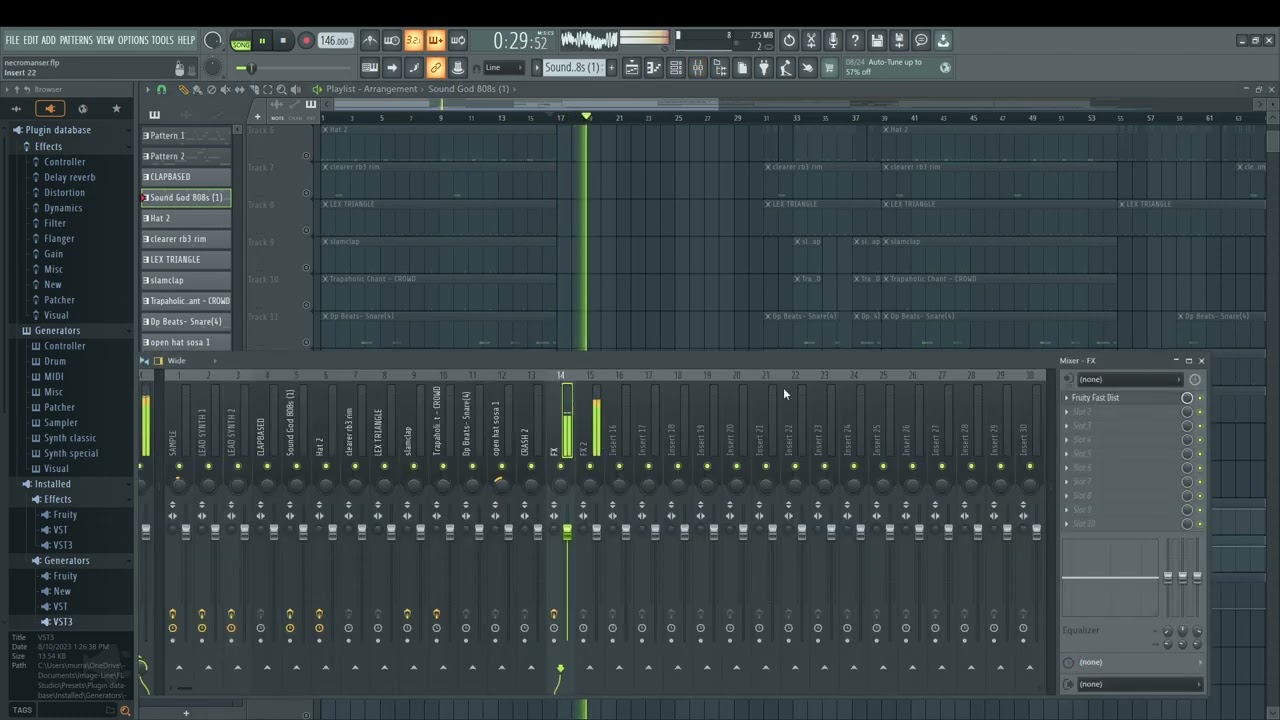Image resolution: width=1280 pixels, height=720 pixels.
Task: Click the tempo field showing 146.000
Action: (x=335, y=42)
